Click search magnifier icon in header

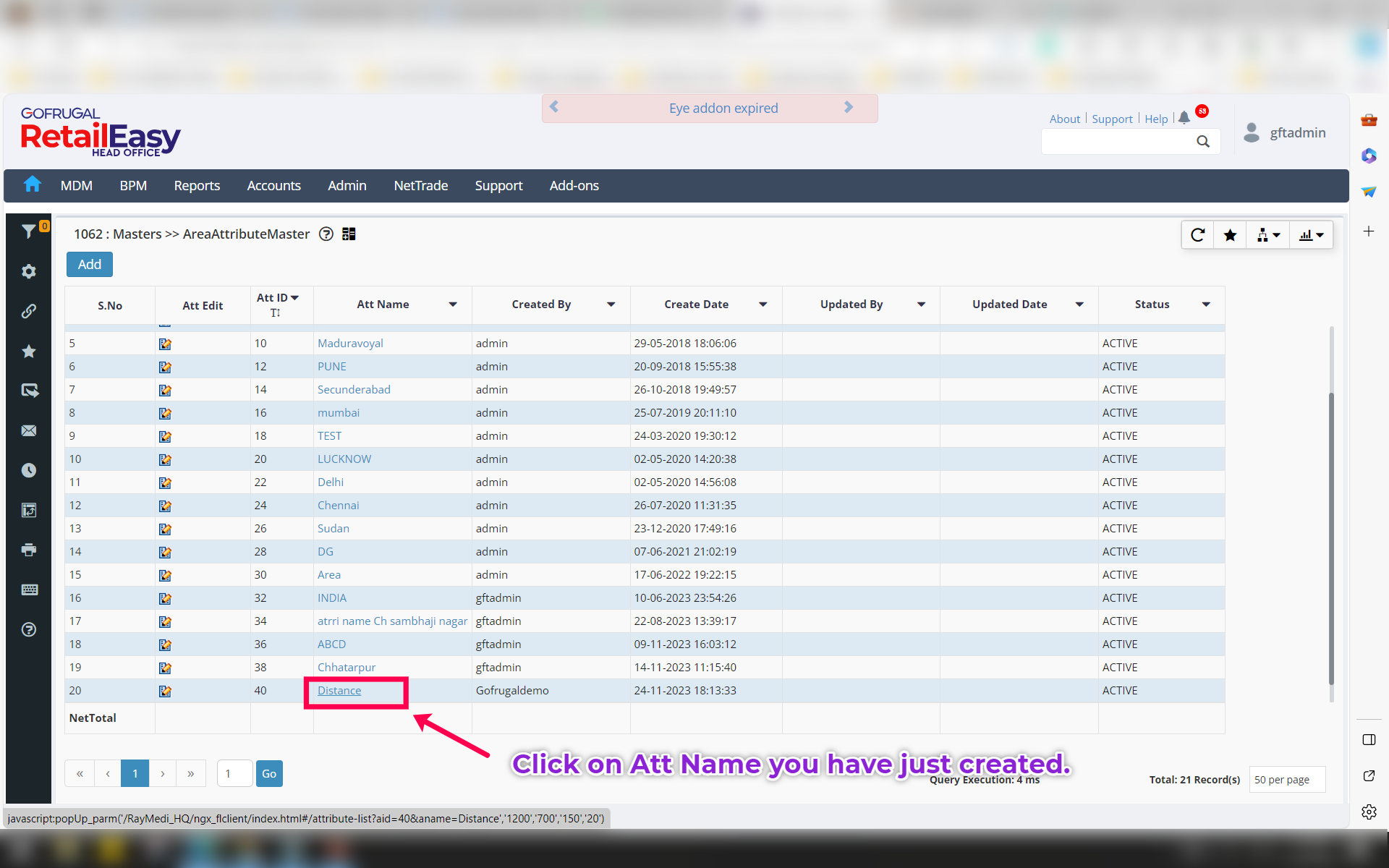(x=1202, y=142)
